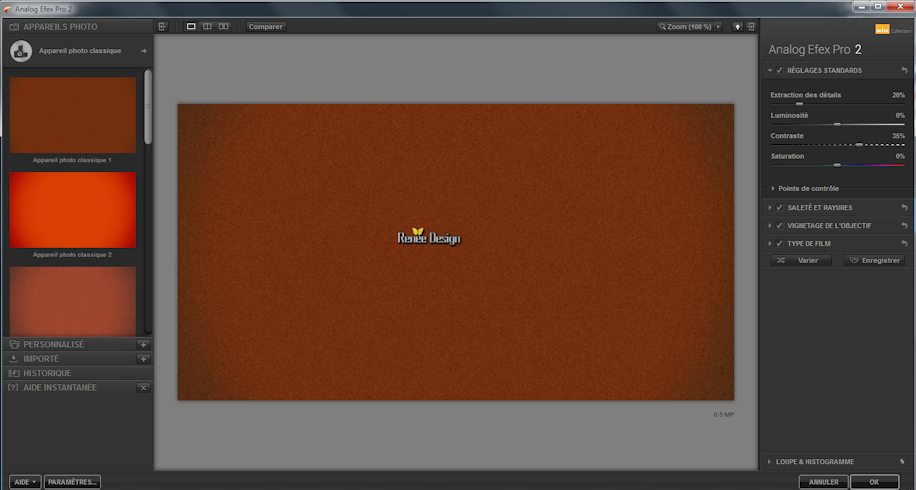
Task: Open zoom options arrow next to Zoom
Action: pyautogui.click(x=718, y=26)
